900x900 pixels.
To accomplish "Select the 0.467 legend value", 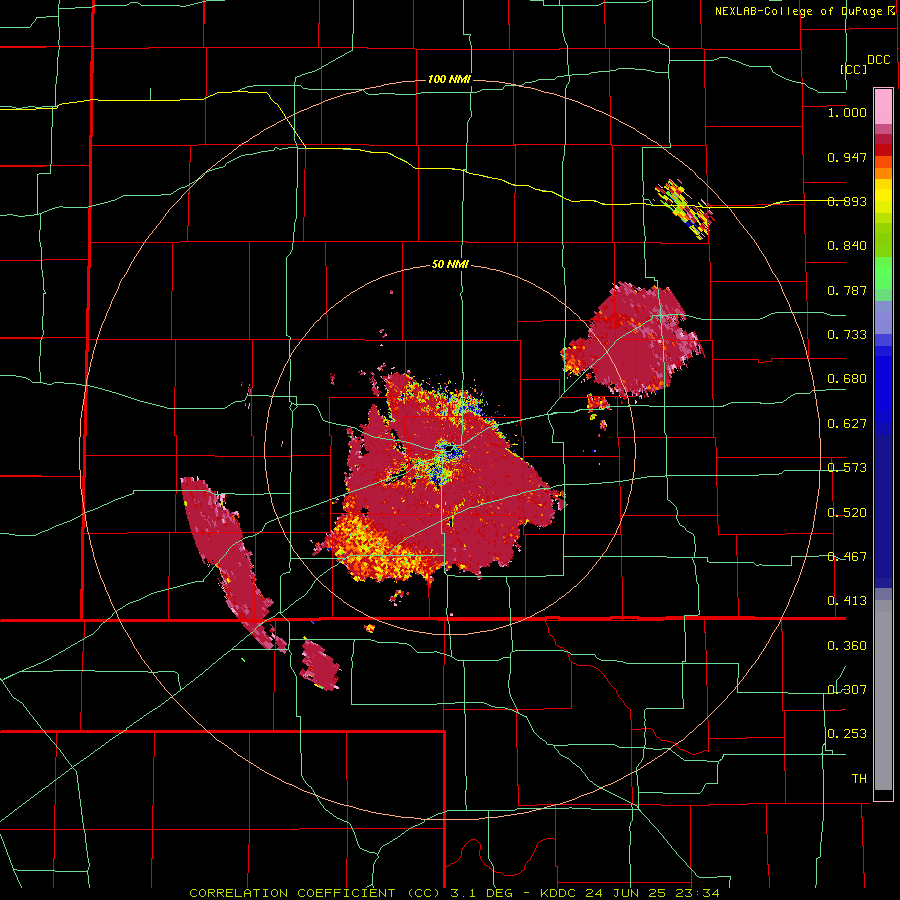I will pyautogui.click(x=847, y=557).
